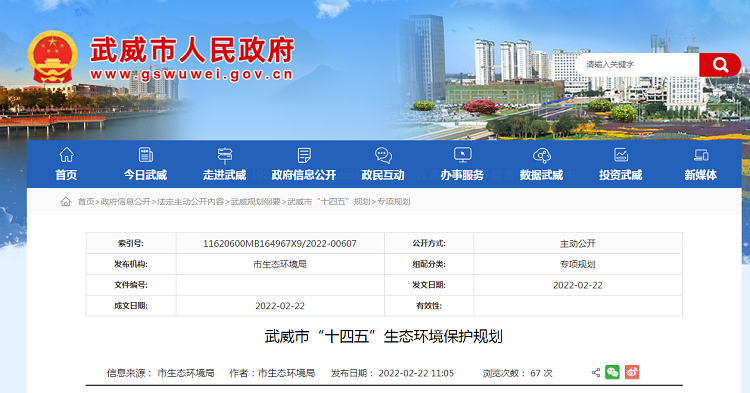Share article via red Weibo icon
Screen dimensions: 750x393
[632, 372]
